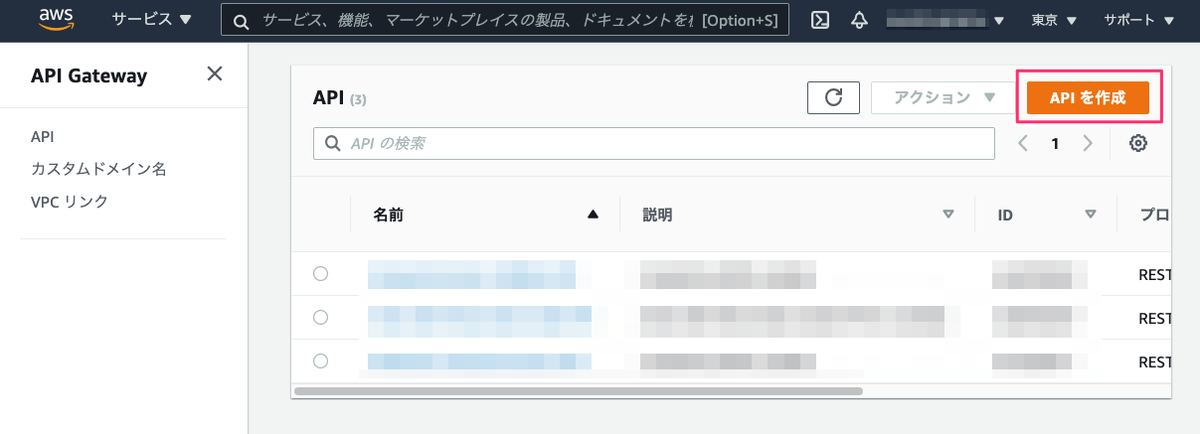Open the account name dropdown

pos(947,20)
